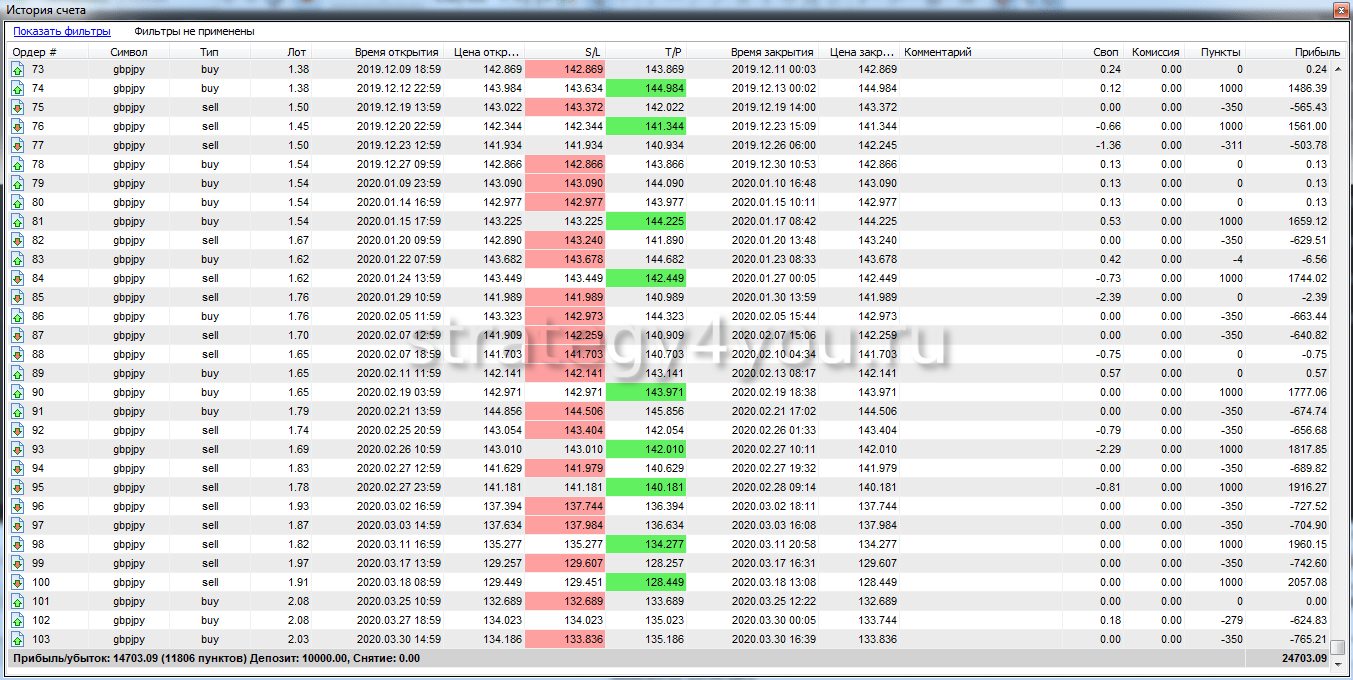Viewport: 1353px width, 680px height.
Task: Click the green T/P cell 144.984
Action: click(645, 88)
